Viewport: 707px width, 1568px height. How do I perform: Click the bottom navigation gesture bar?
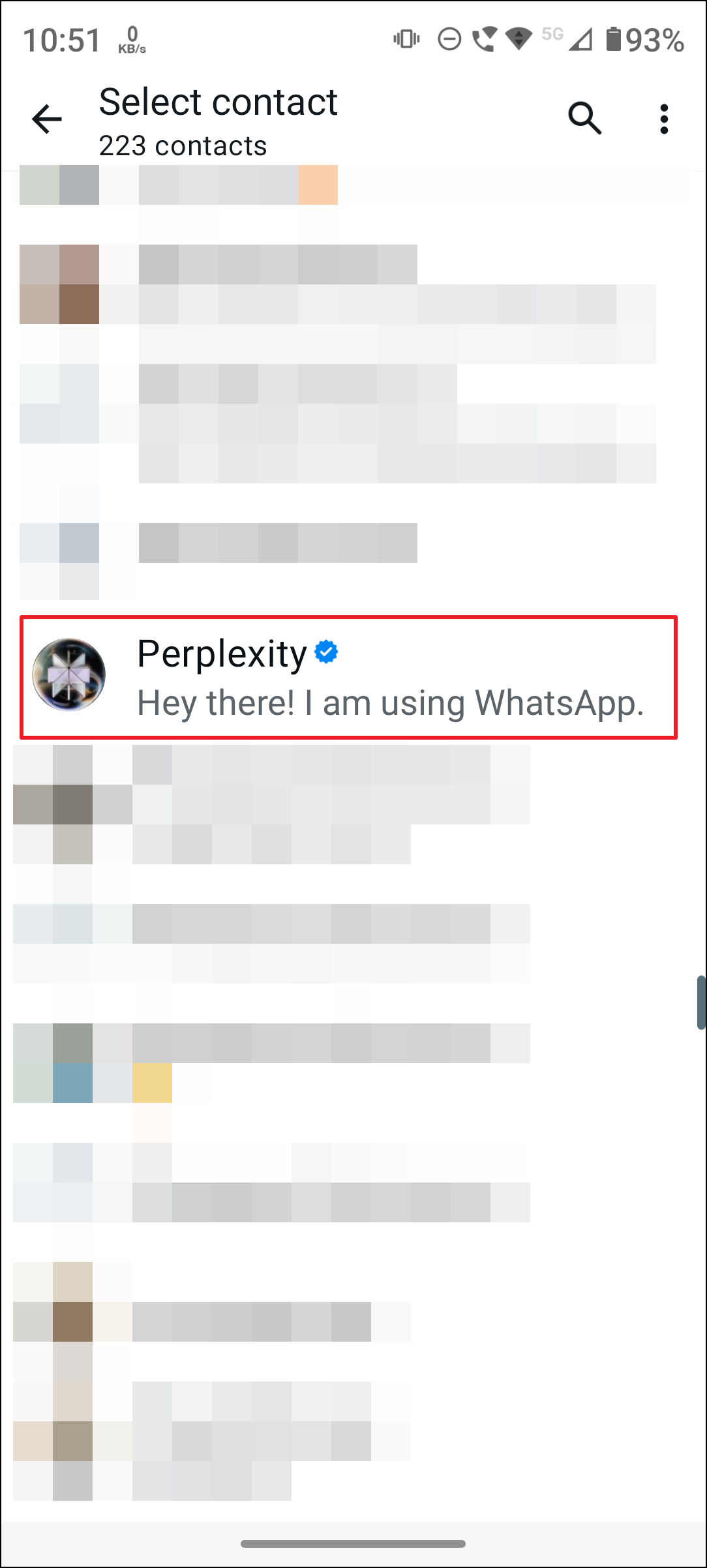pos(353,1543)
